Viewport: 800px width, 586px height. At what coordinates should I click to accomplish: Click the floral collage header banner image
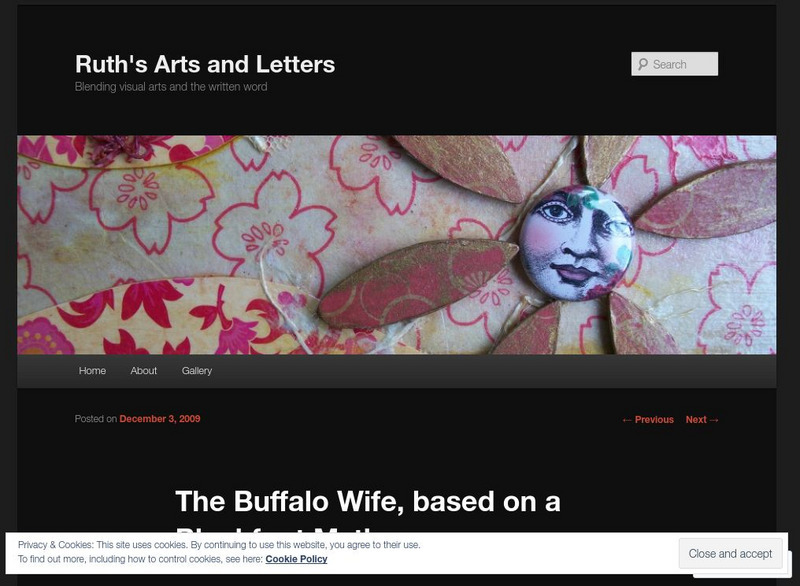pos(396,245)
